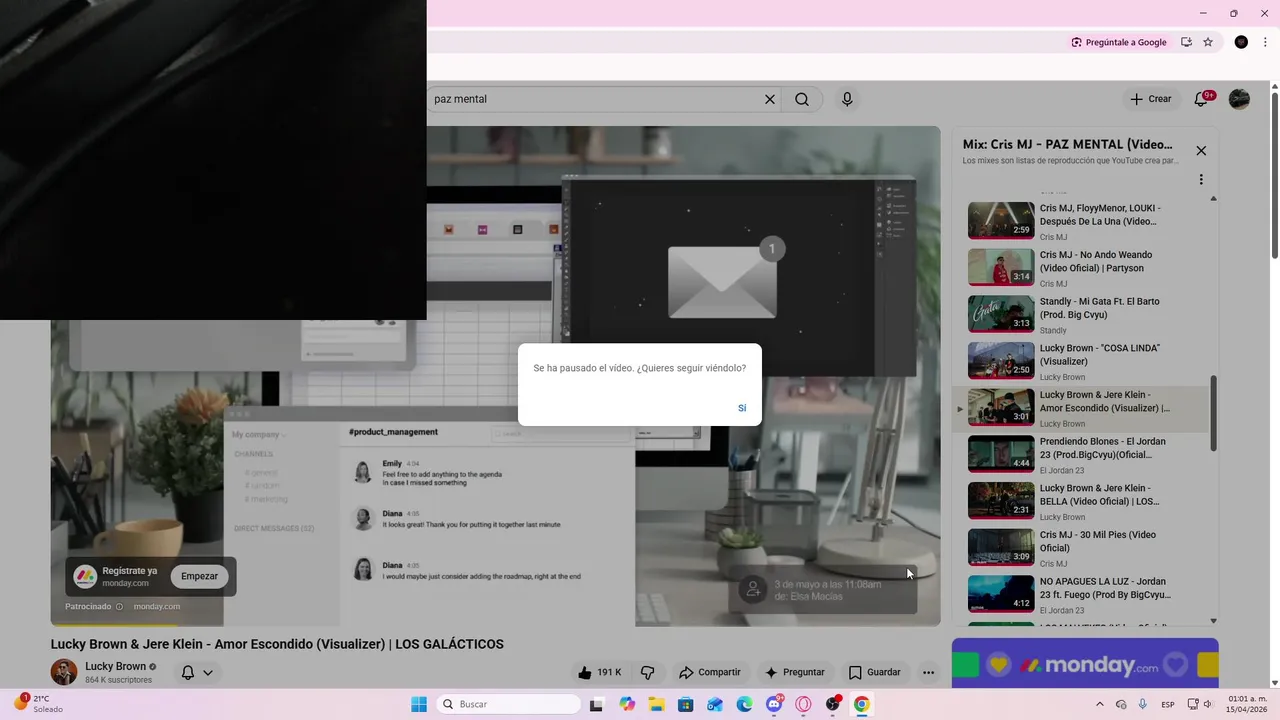Save the video with Guardar
This screenshot has height=720, width=1280.
(x=875, y=673)
